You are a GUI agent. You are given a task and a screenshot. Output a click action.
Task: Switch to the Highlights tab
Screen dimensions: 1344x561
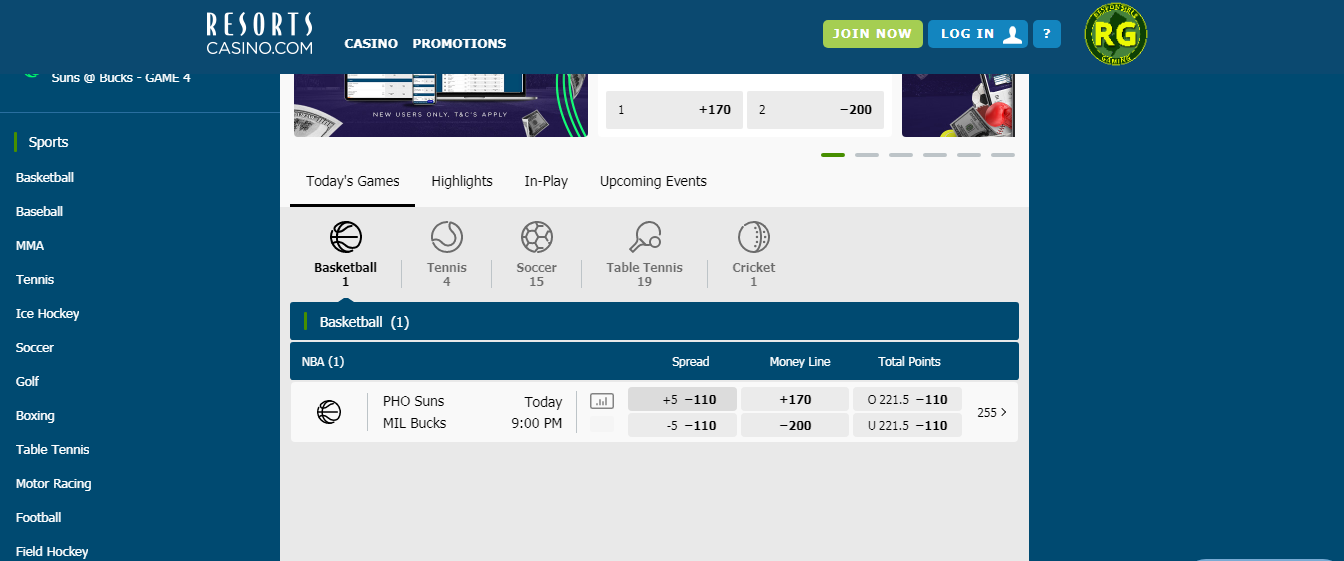pyautogui.click(x=462, y=182)
